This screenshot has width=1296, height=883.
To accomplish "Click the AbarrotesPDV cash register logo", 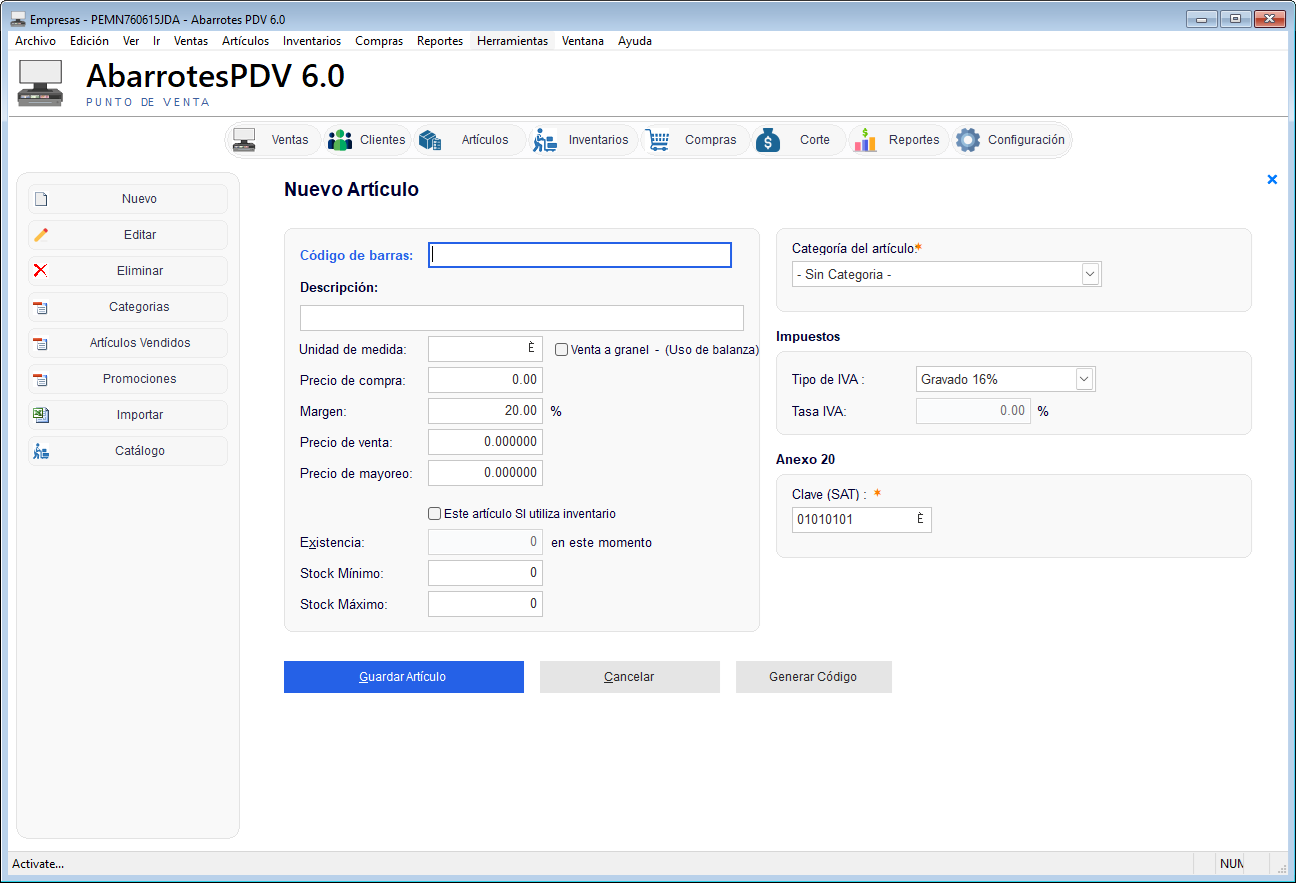I will click(x=41, y=83).
